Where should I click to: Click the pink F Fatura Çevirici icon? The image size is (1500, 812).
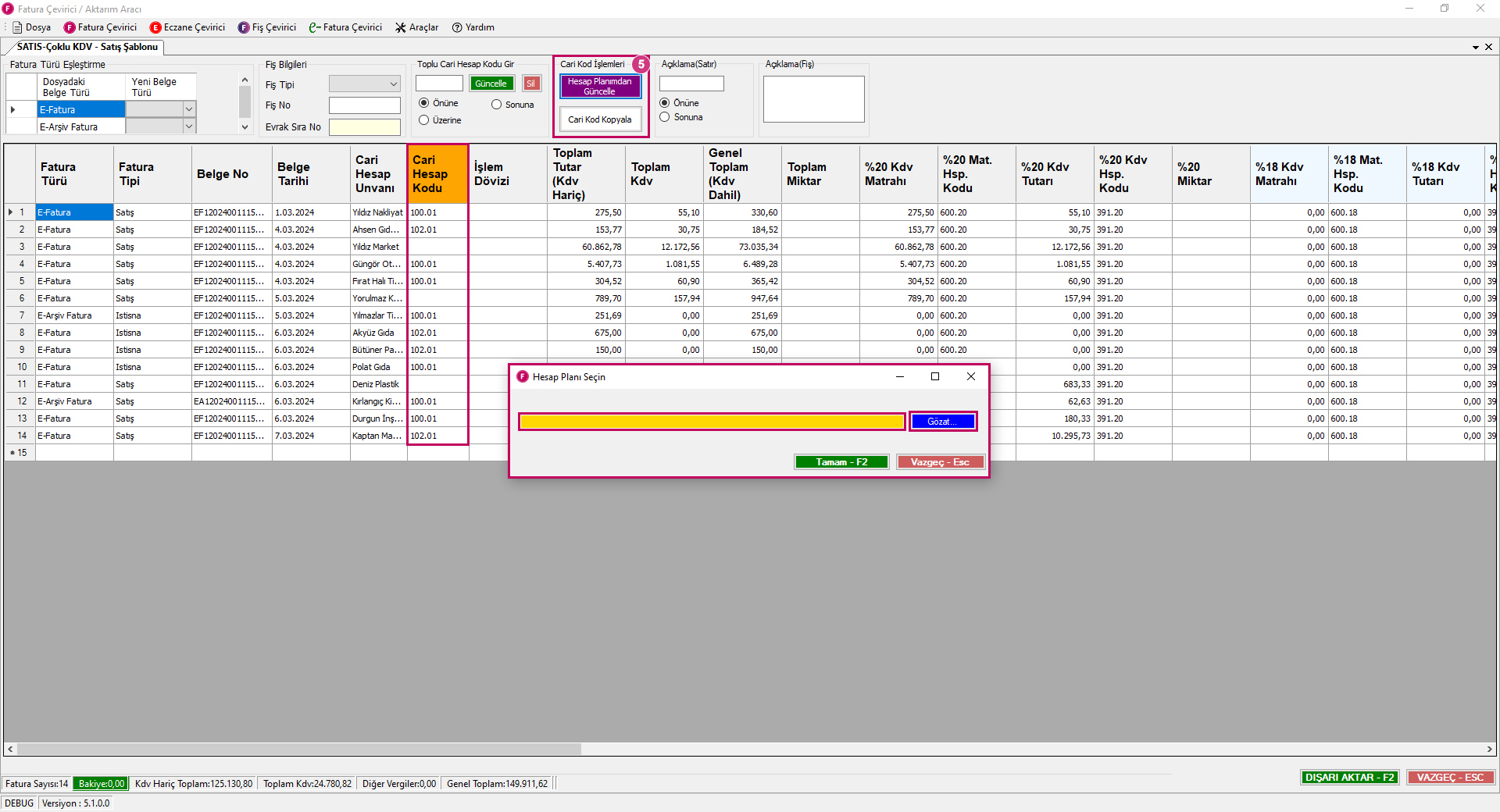[x=70, y=27]
